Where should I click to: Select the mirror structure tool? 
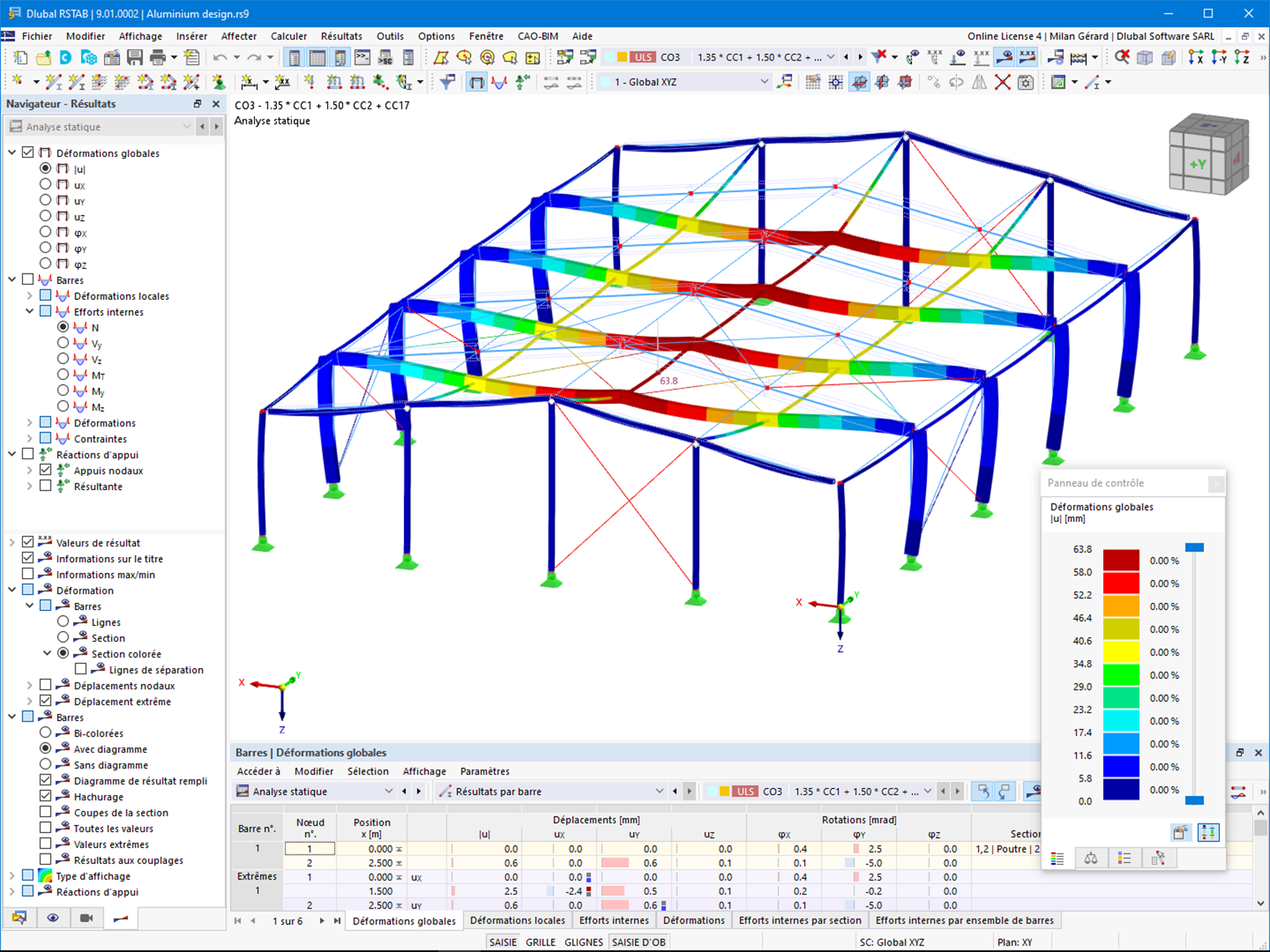[979, 82]
